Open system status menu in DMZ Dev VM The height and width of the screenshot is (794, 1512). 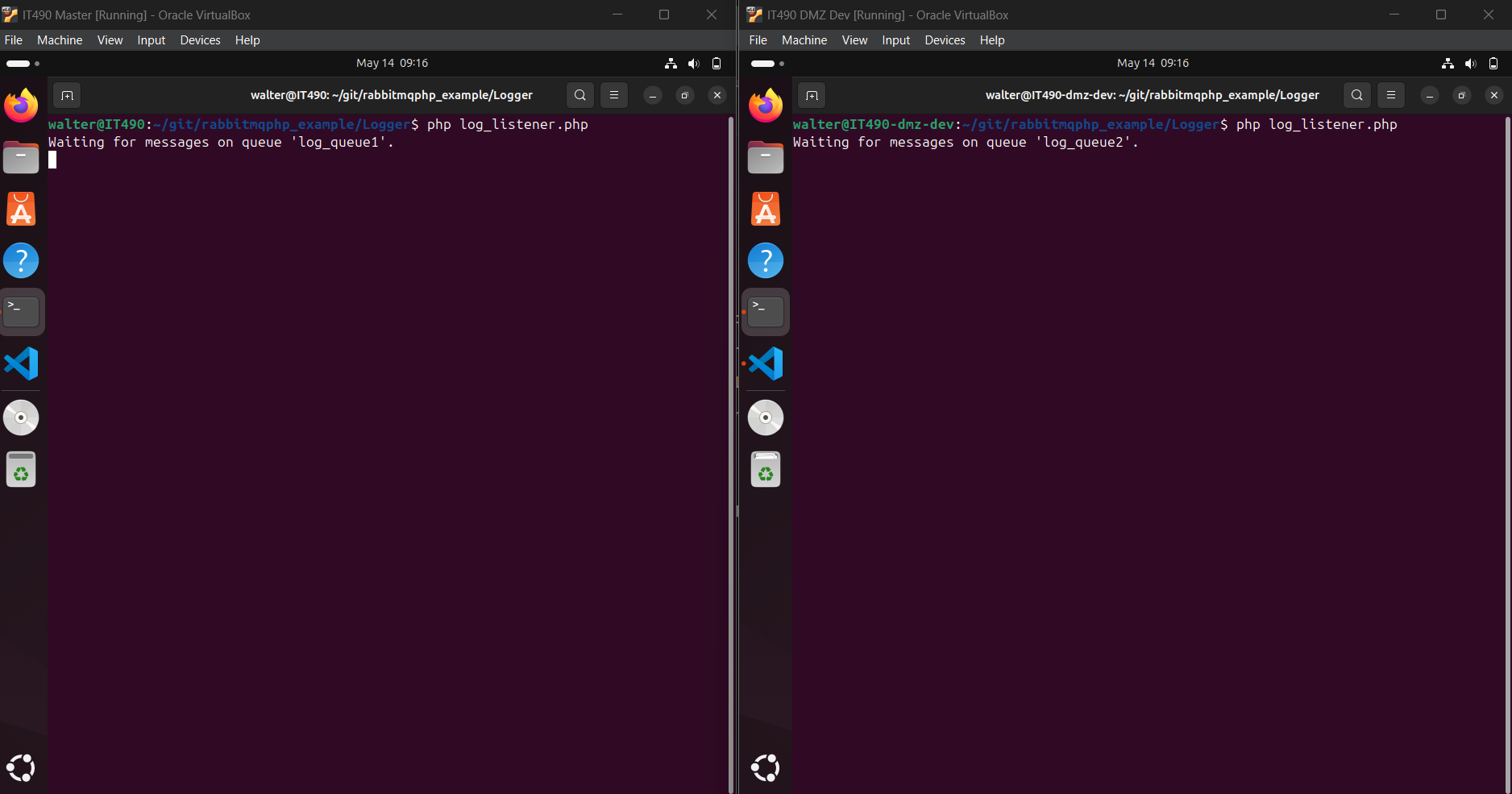(1470, 63)
